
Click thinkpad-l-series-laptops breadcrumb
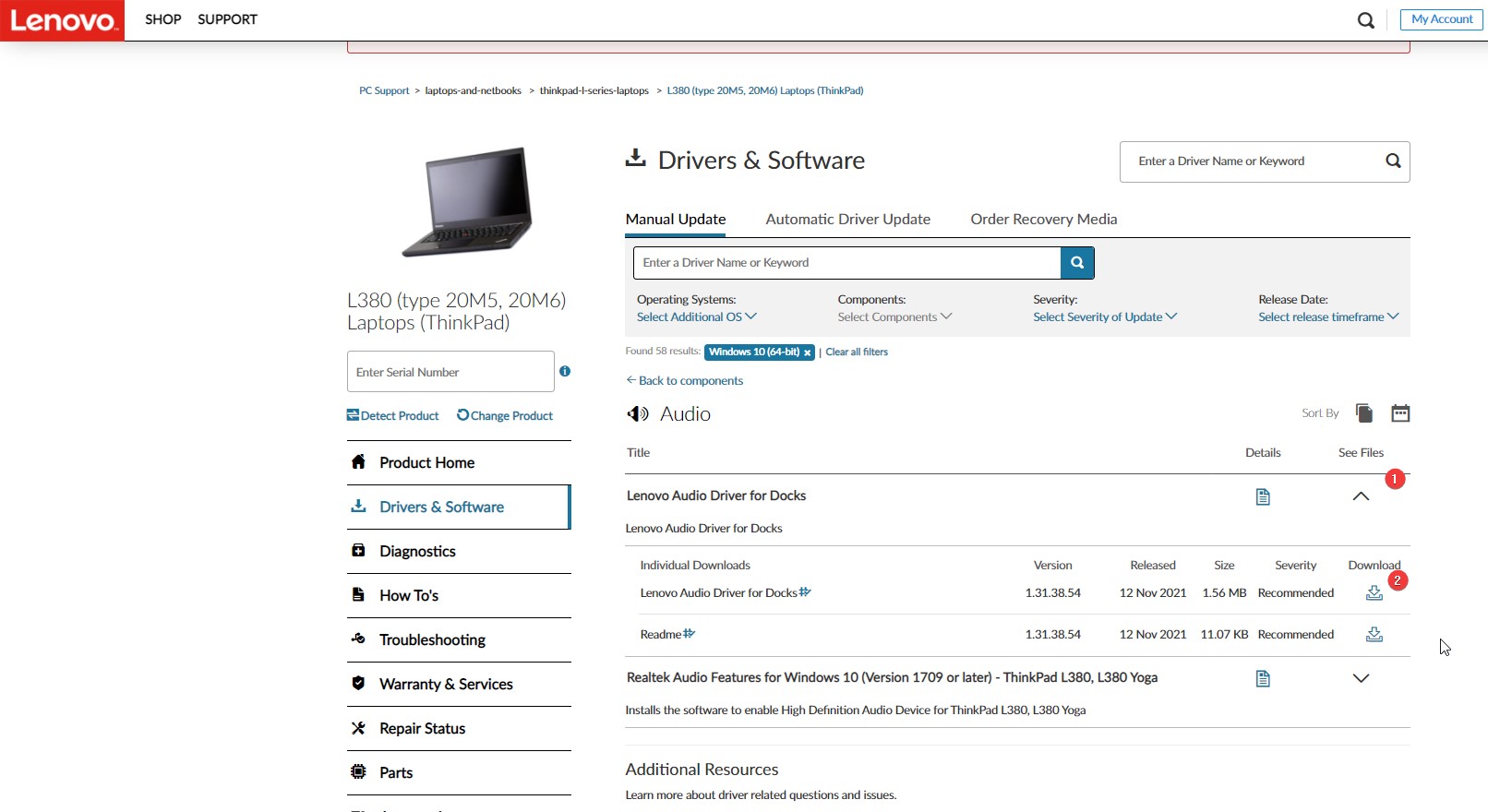pyautogui.click(x=594, y=90)
